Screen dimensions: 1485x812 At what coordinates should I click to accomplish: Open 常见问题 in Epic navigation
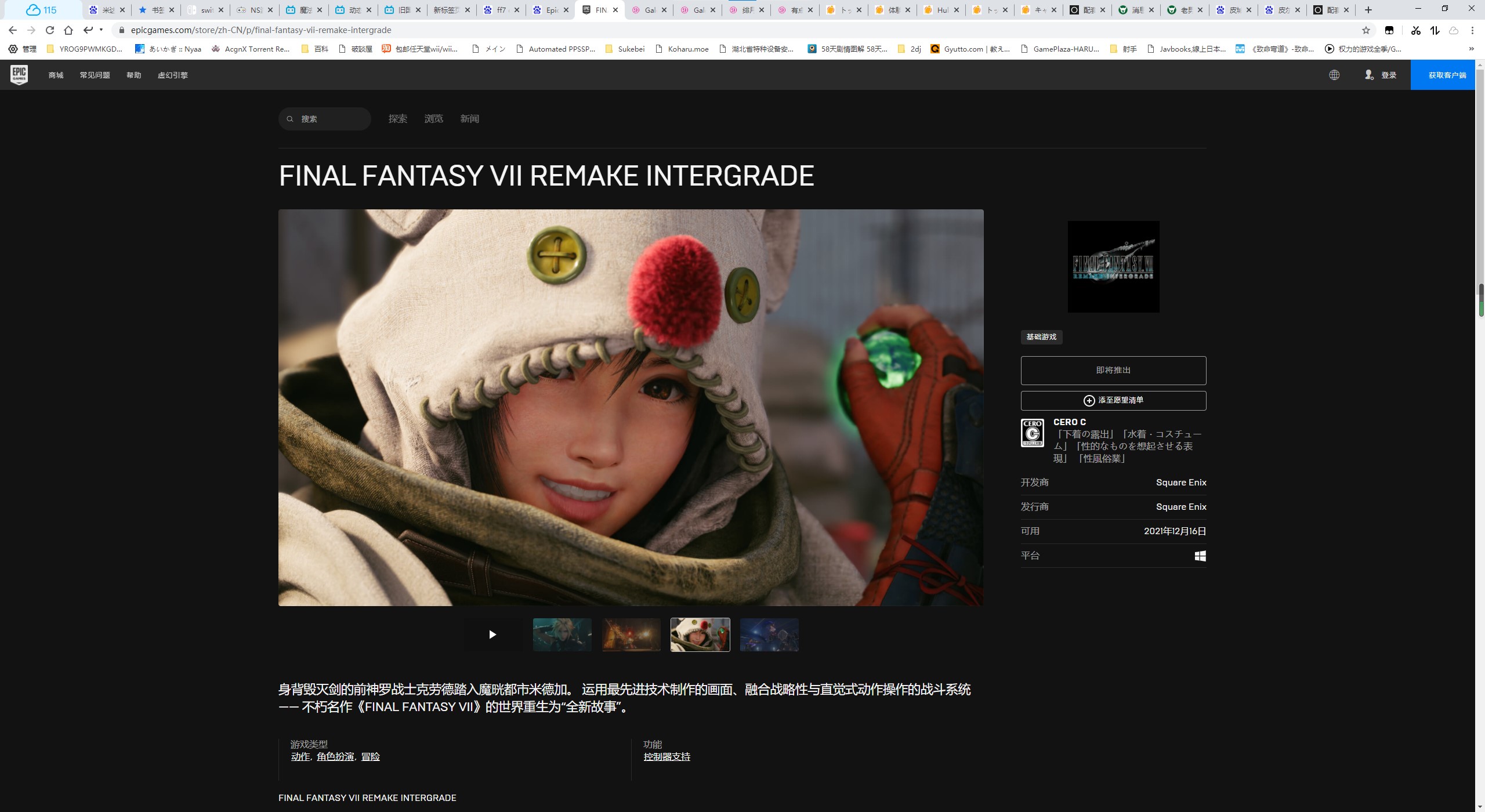click(x=95, y=75)
